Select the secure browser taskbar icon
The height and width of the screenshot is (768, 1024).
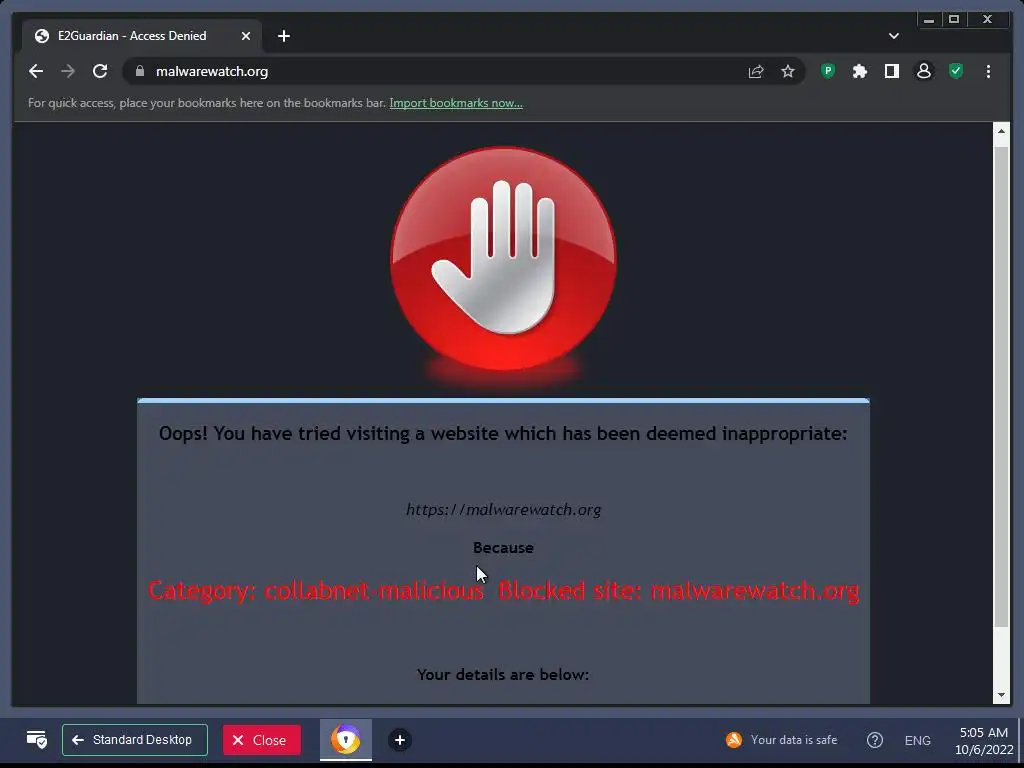click(345, 740)
